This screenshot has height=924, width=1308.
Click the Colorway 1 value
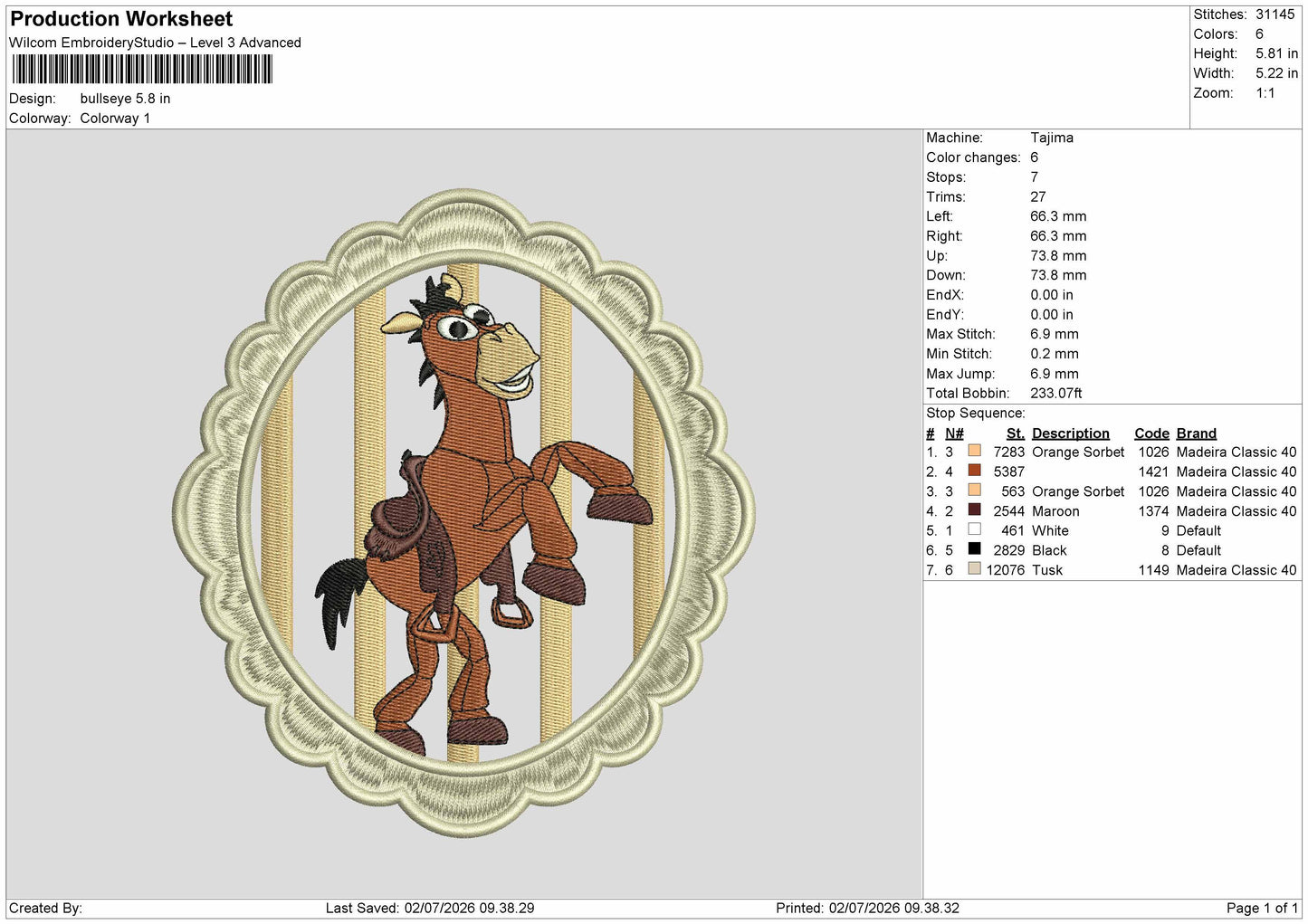click(x=115, y=119)
